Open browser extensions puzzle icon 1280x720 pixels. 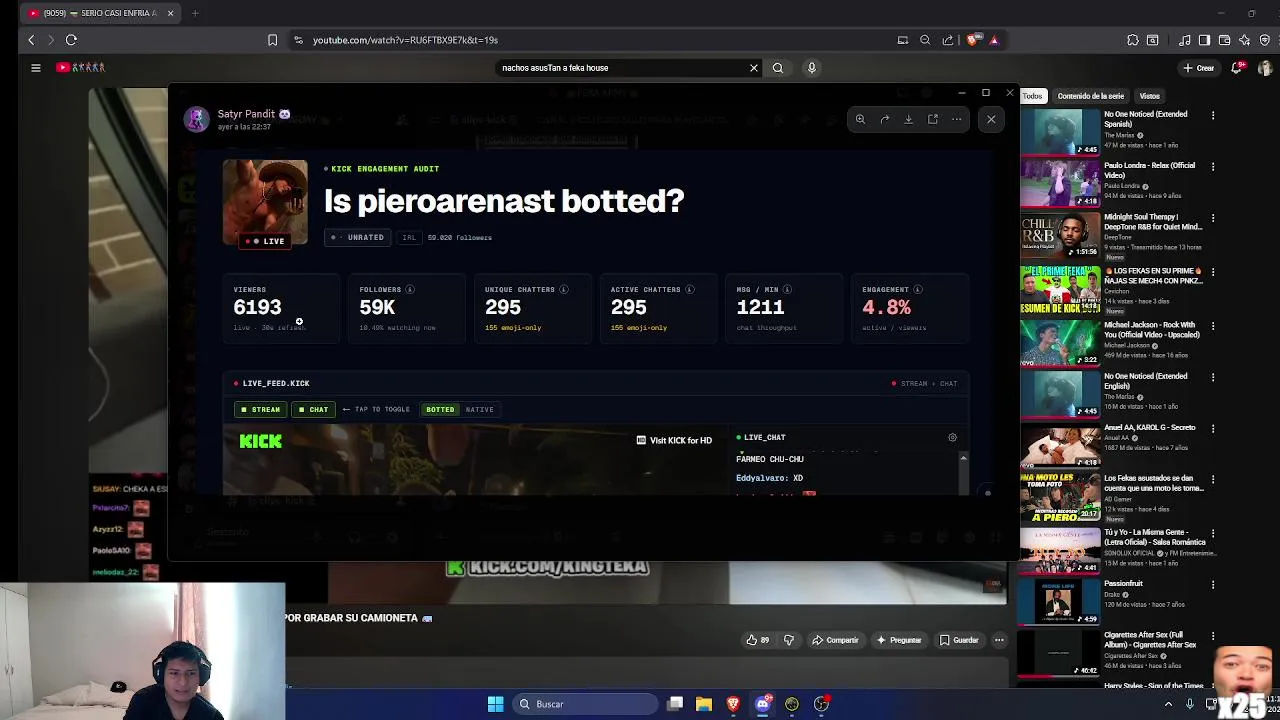pos(1133,40)
